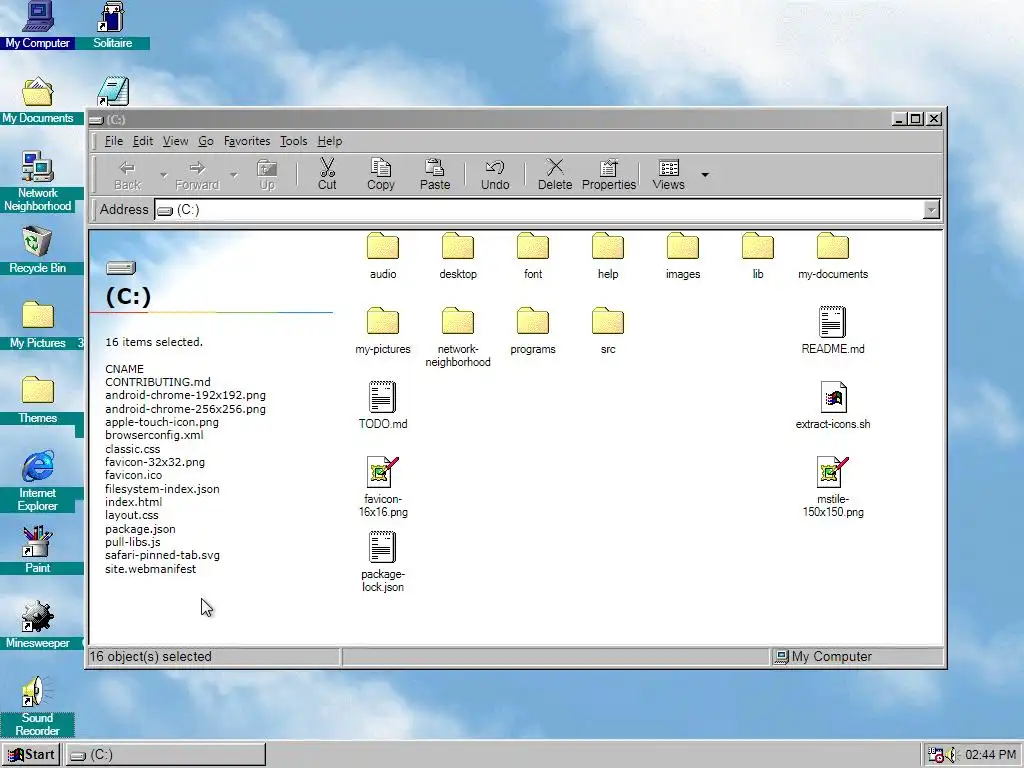Expand the Address bar dropdown

(931, 210)
